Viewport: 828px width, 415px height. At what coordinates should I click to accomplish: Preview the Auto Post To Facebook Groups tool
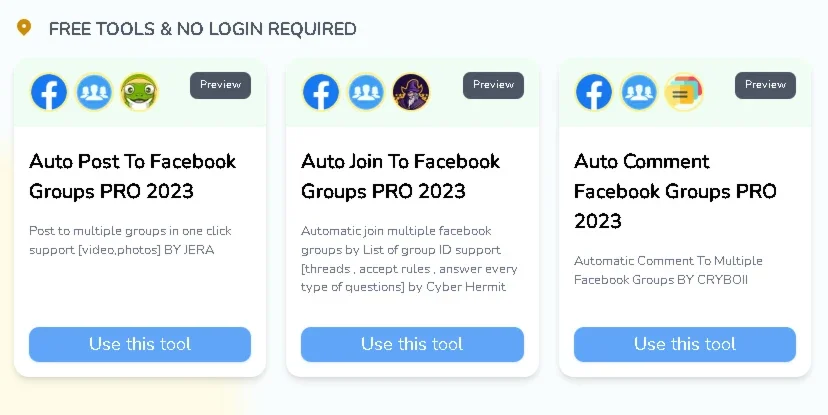click(x=220, y=85)
